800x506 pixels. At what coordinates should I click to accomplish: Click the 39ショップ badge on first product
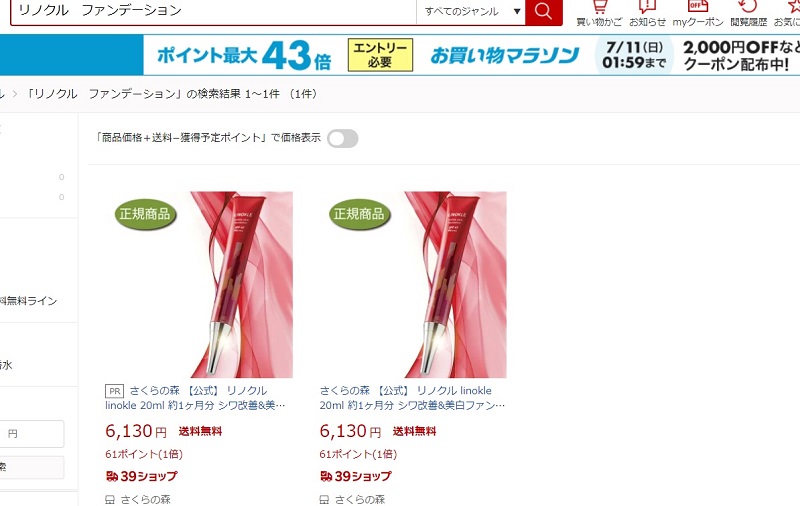(x=141, y=476)
